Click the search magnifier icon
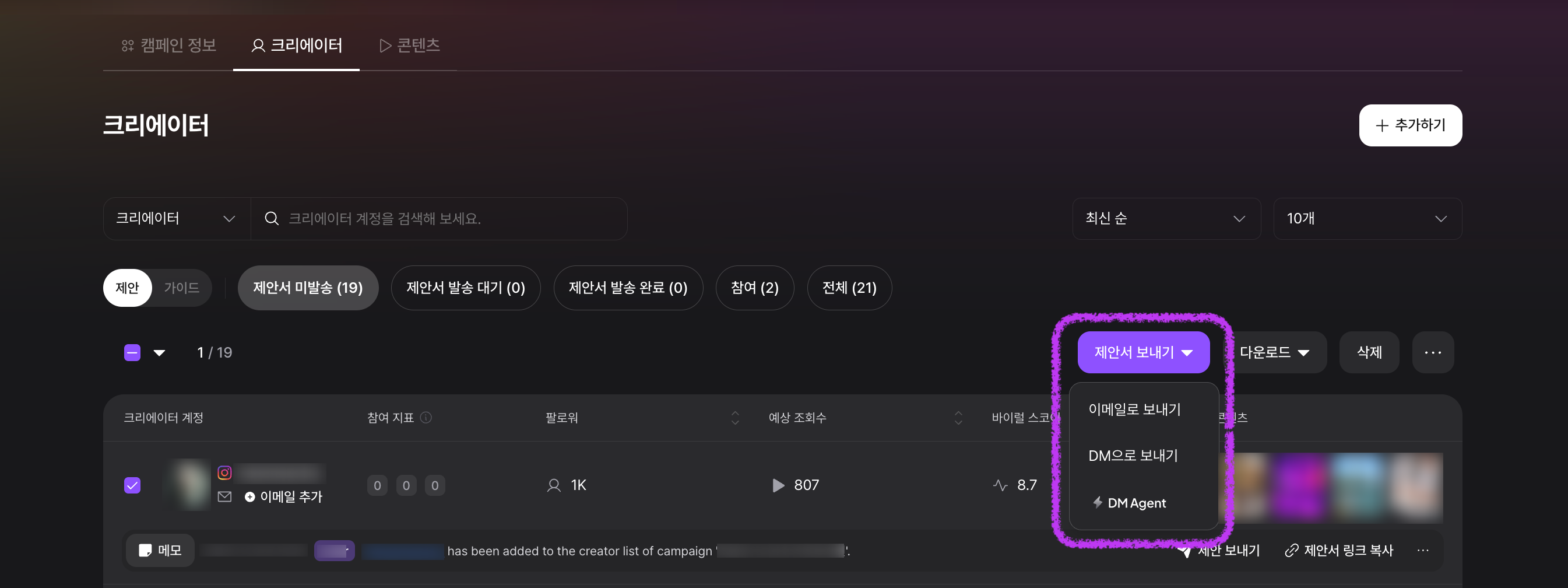 click(272, 219)
